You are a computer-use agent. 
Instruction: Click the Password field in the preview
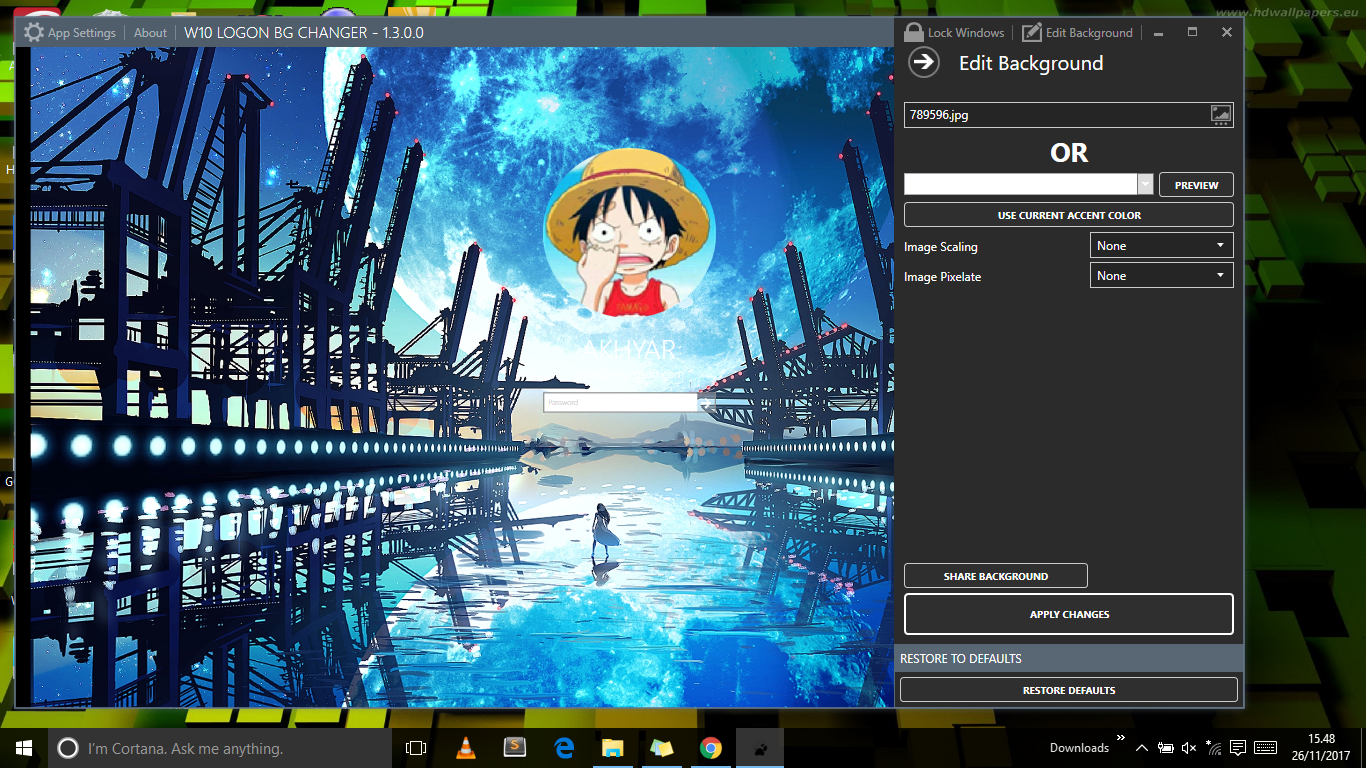point(620,402)
